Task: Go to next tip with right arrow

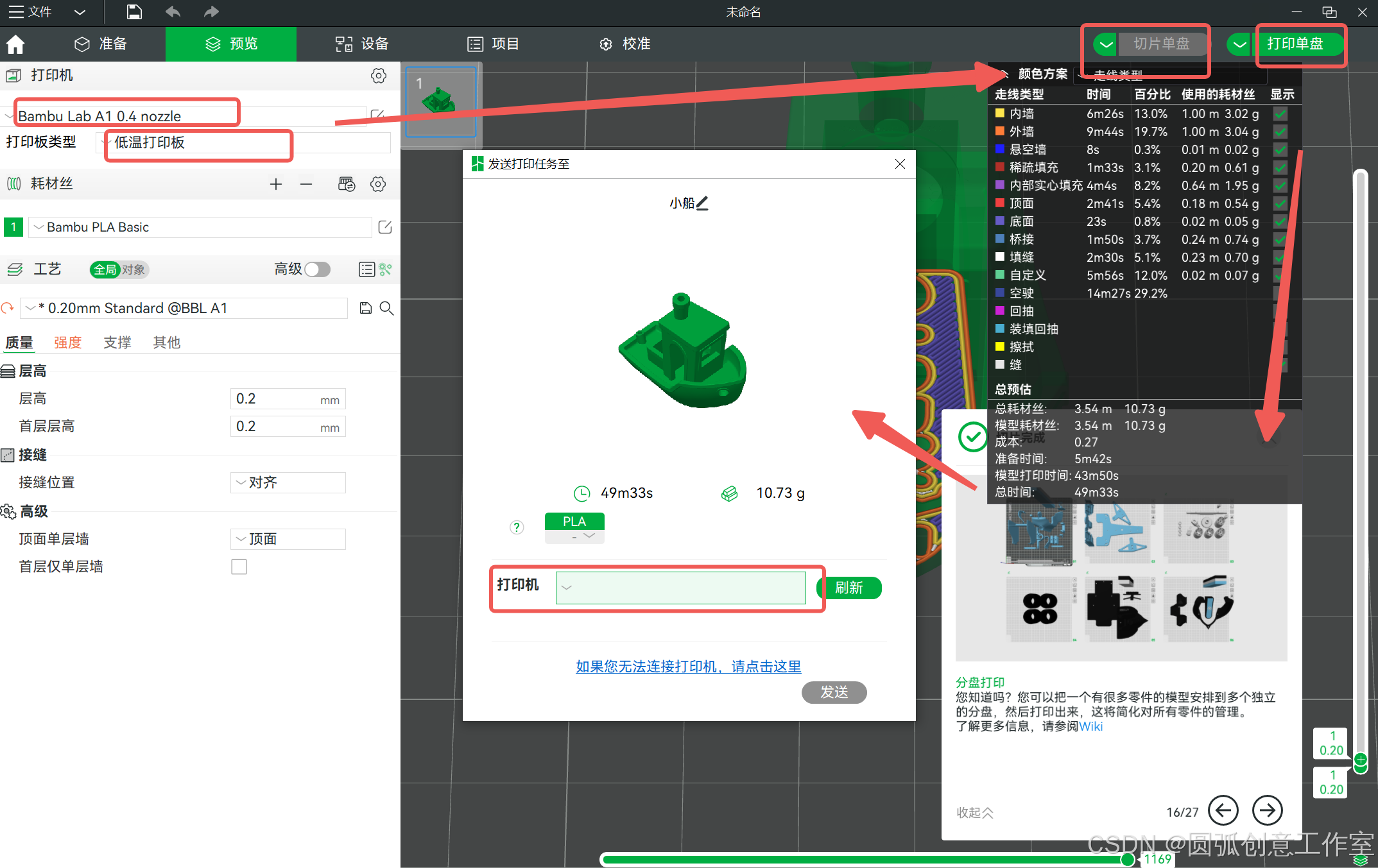Action: point(1267,810)
